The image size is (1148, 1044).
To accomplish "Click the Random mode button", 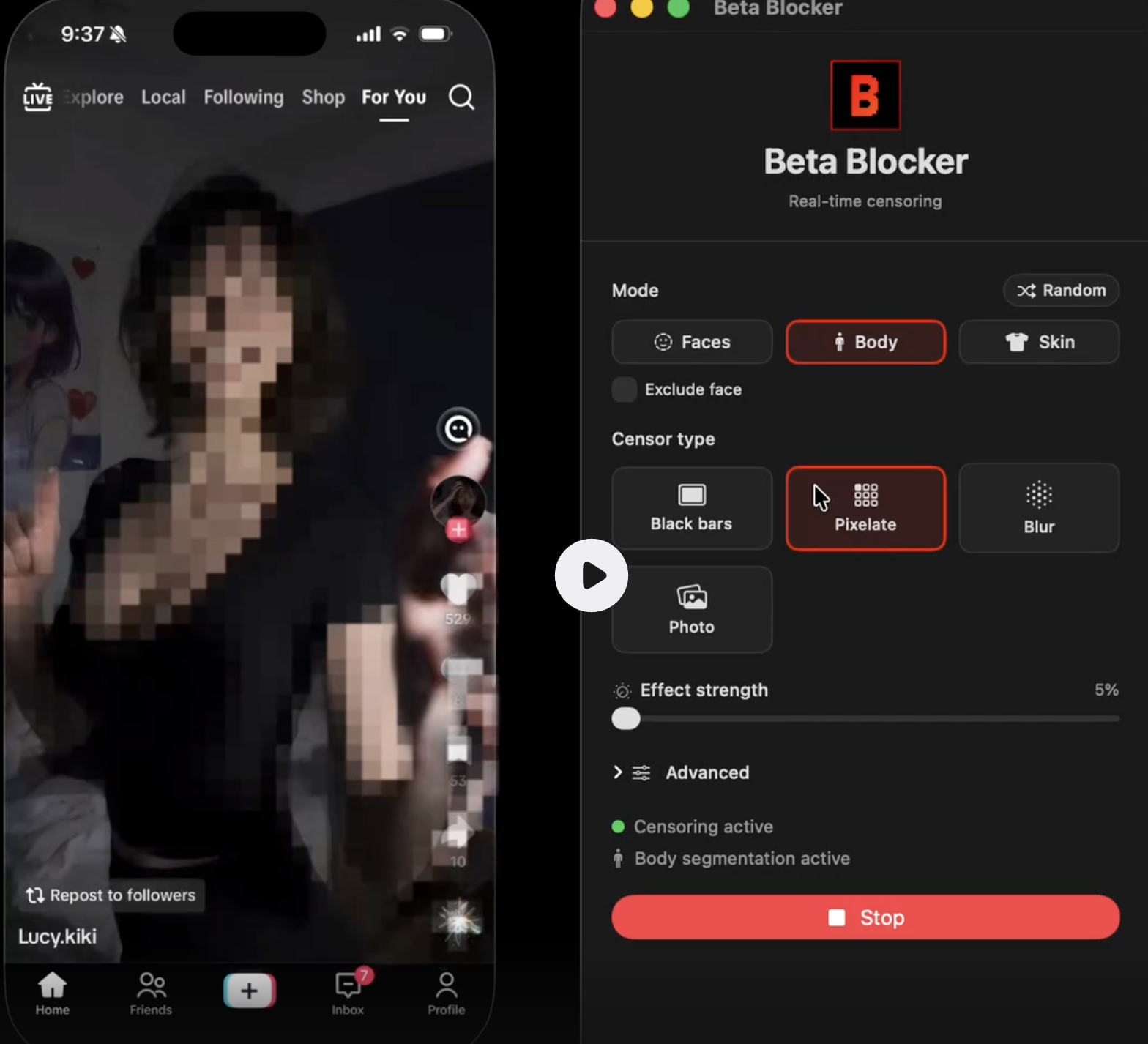I will pos(1061,291).
